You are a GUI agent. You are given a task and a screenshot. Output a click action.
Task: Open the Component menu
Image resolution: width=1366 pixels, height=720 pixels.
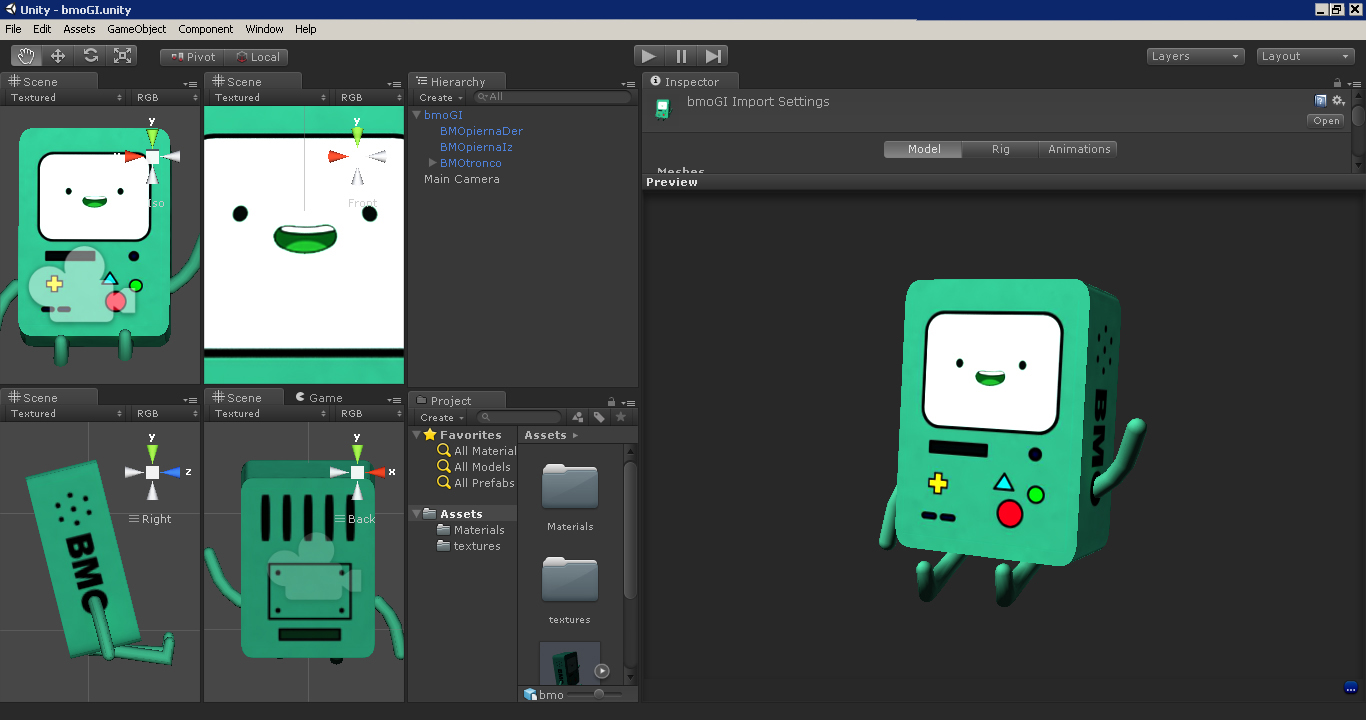[206, 29]
